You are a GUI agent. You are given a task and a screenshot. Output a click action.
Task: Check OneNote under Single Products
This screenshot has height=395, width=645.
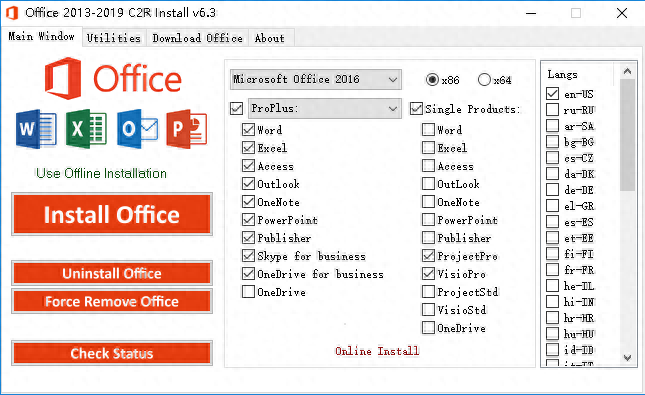[428, 202]
